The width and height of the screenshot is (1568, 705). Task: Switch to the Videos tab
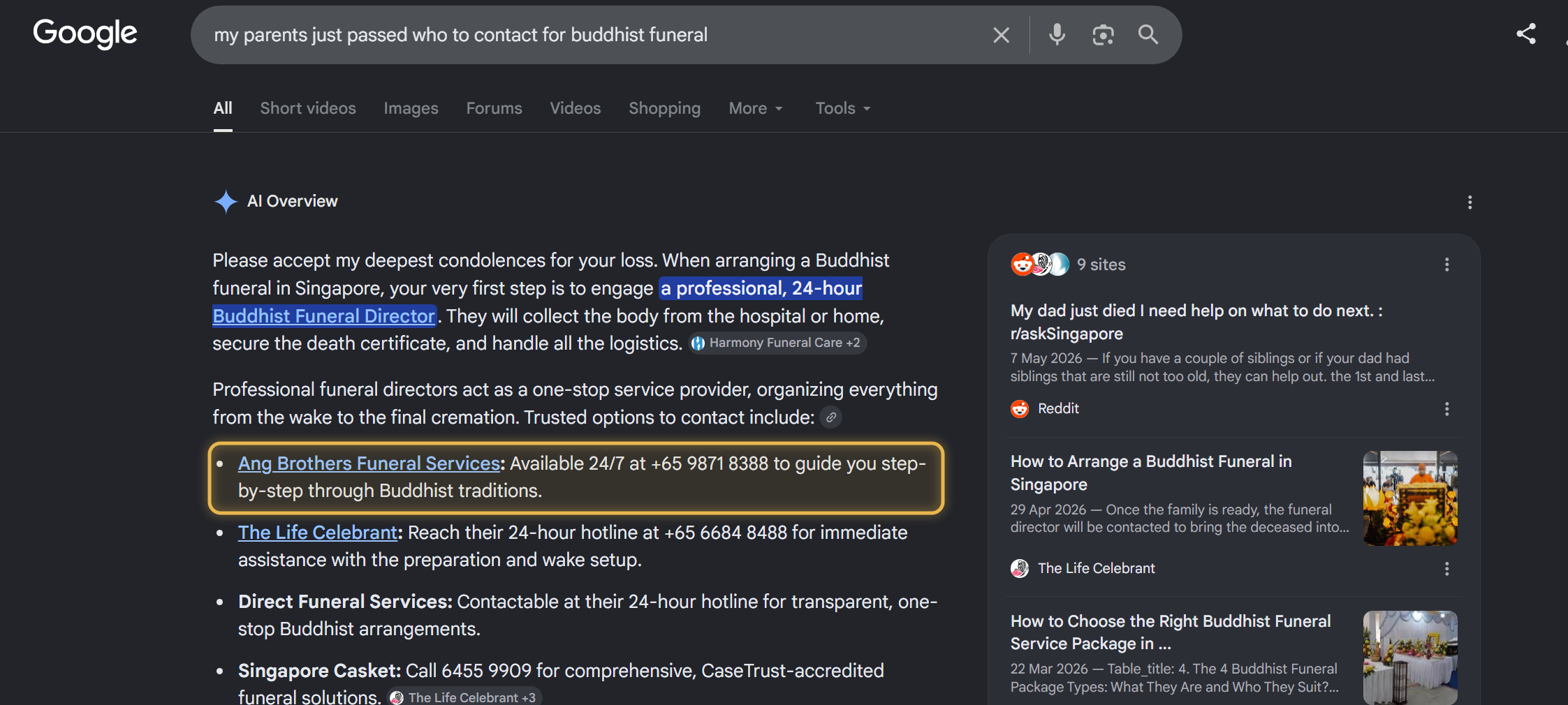[575, 108]
